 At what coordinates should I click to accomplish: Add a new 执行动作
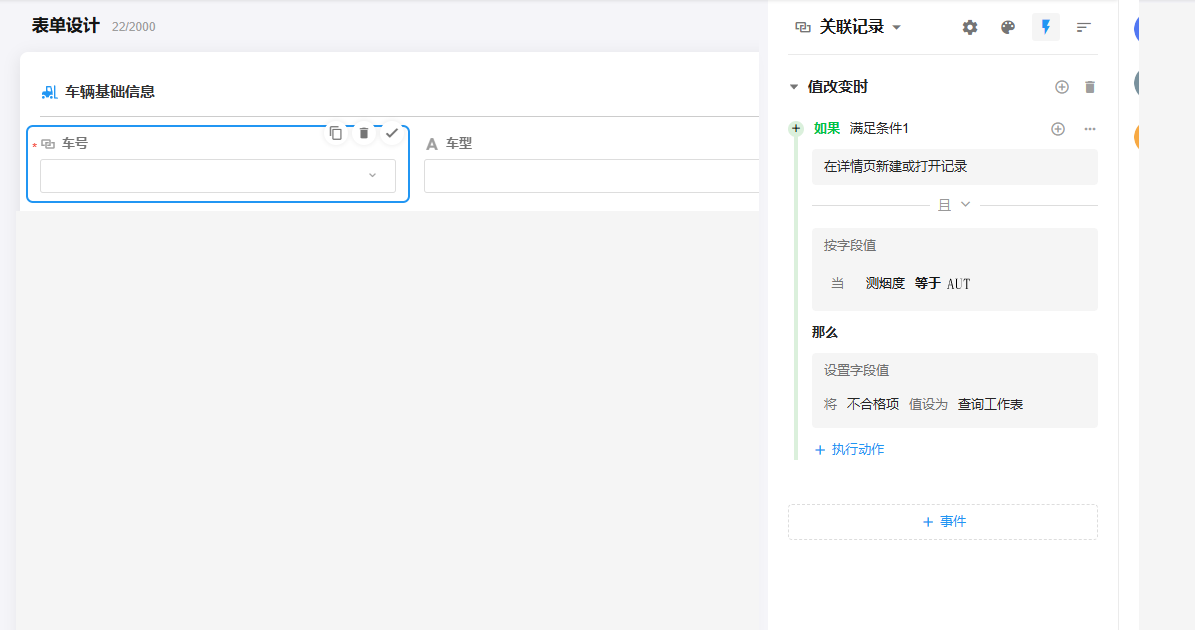850,449
